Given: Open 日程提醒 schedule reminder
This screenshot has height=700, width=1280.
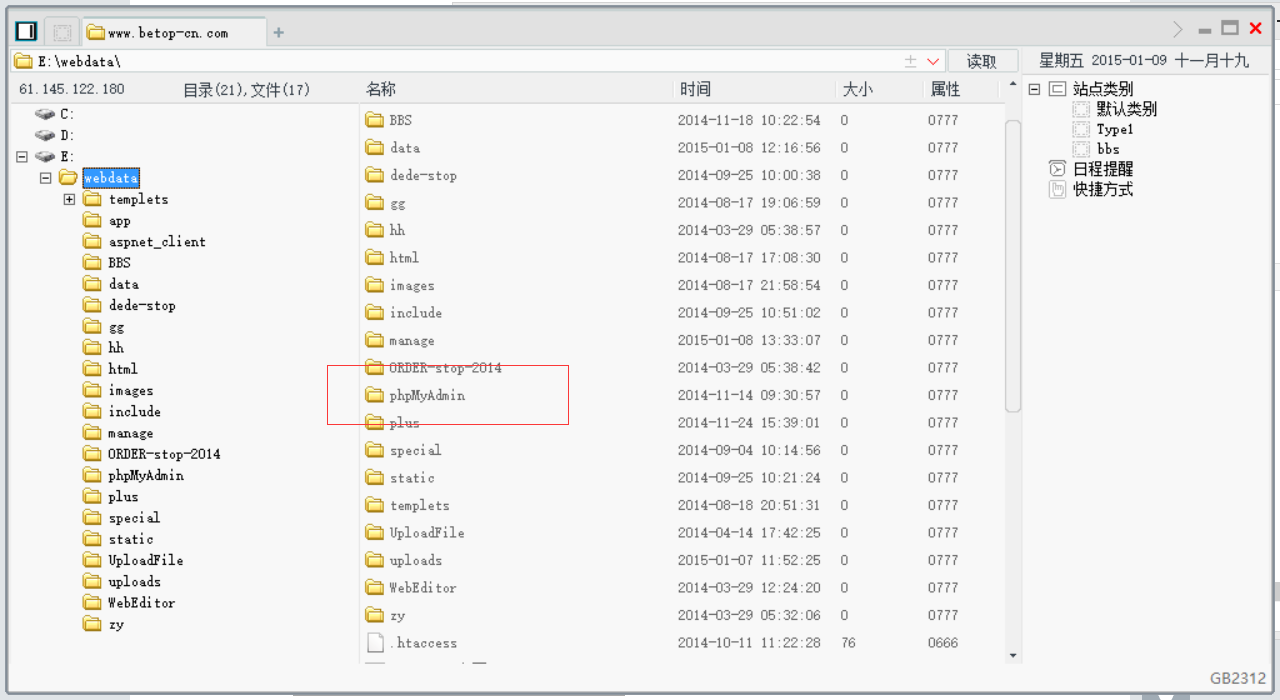Looking at the screenshot, I should pyautogui.click(x=1103, y=169).
